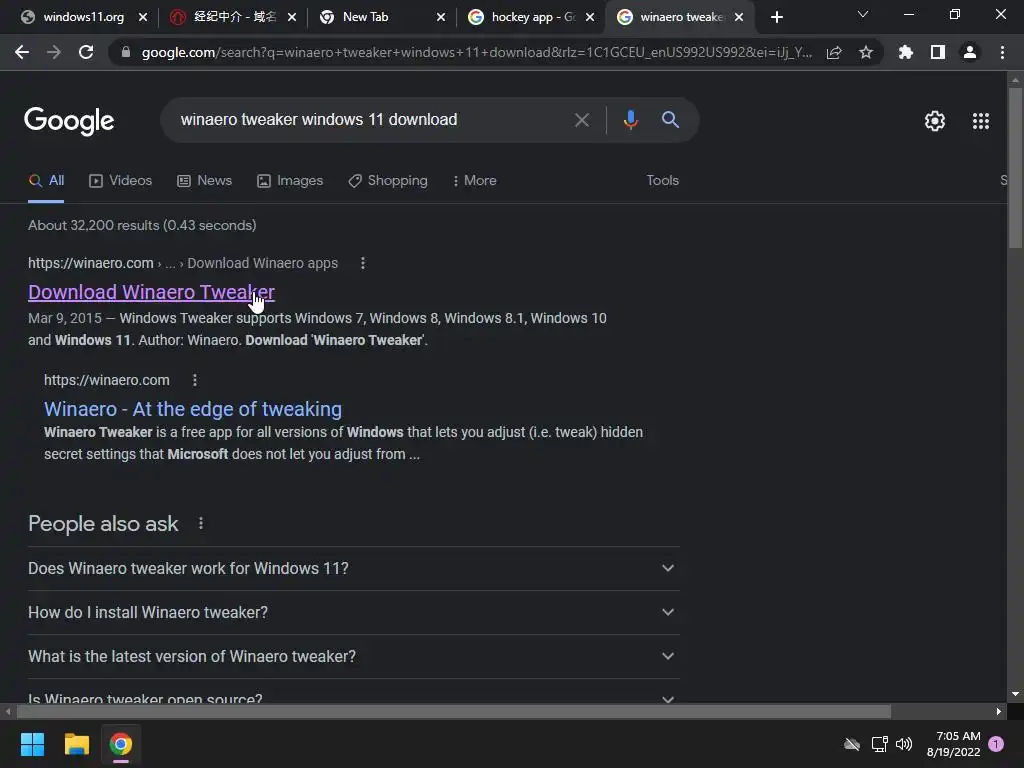The height and width of the screenshot is (768, 1024).
Task: Submit search with magnifier icon
Action: click(x=670, y=120)
